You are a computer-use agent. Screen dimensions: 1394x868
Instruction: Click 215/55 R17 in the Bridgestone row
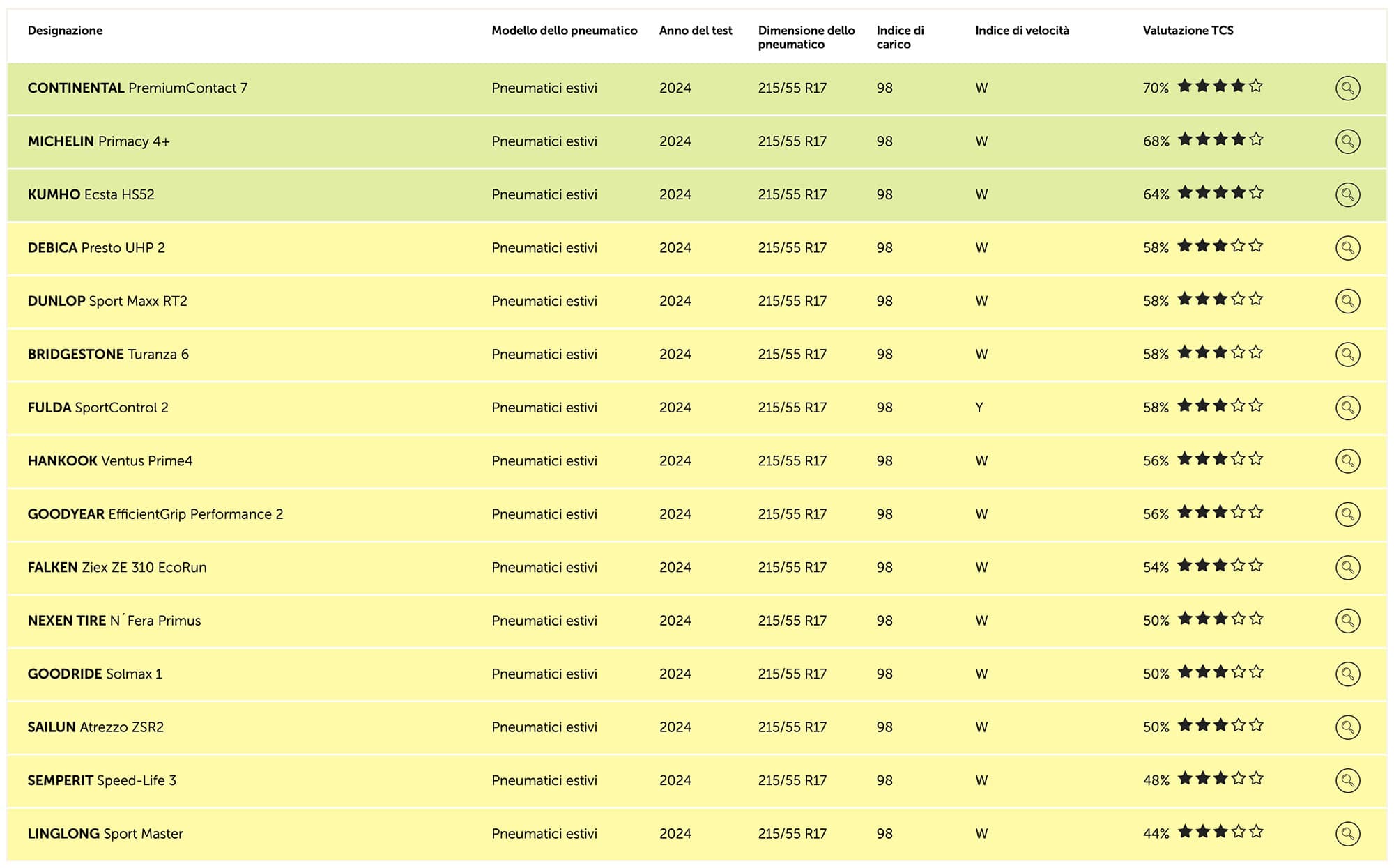pos(792,355)
